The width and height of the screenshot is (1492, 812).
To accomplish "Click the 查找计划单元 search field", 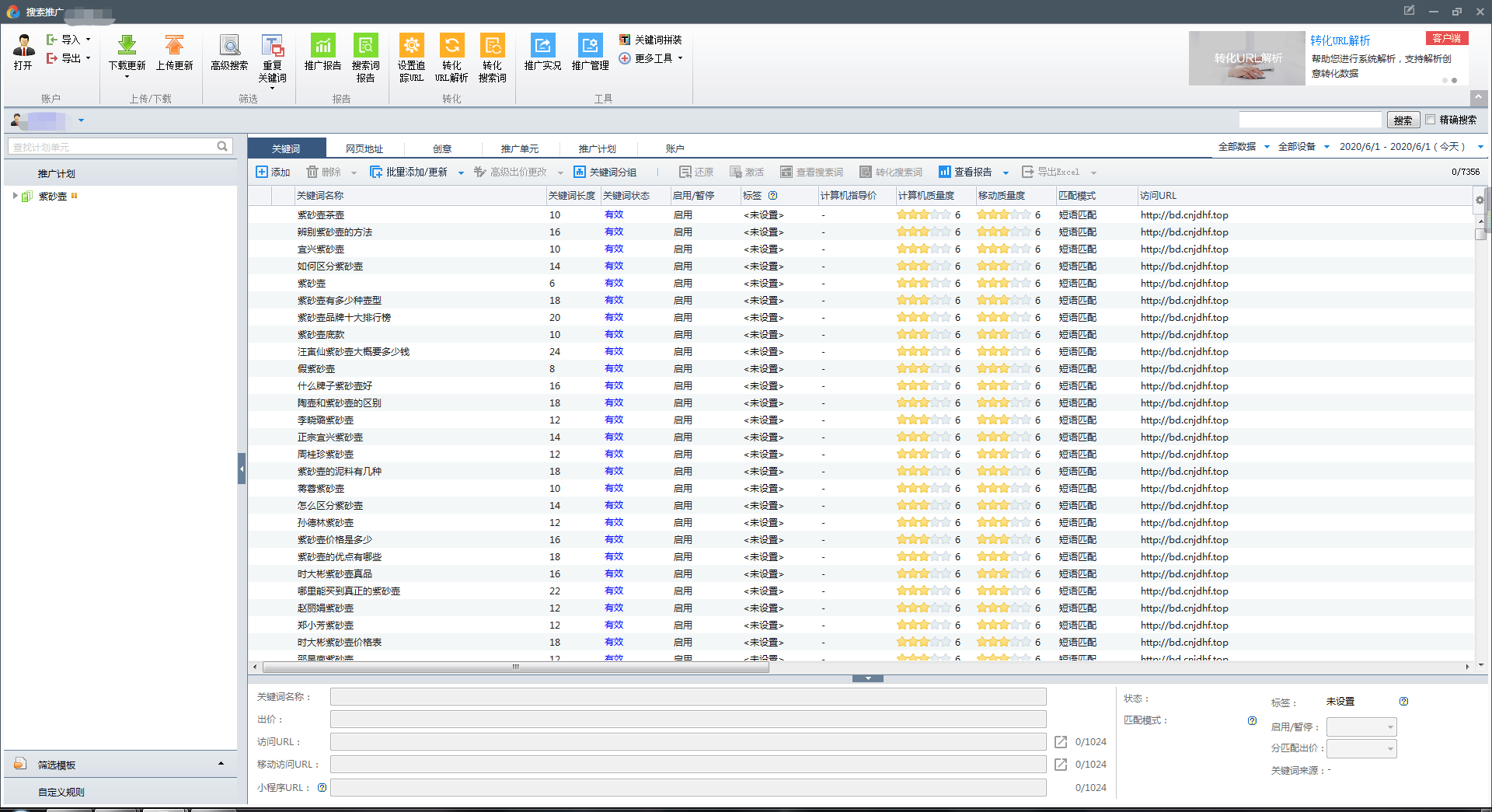I will [113, 147].
